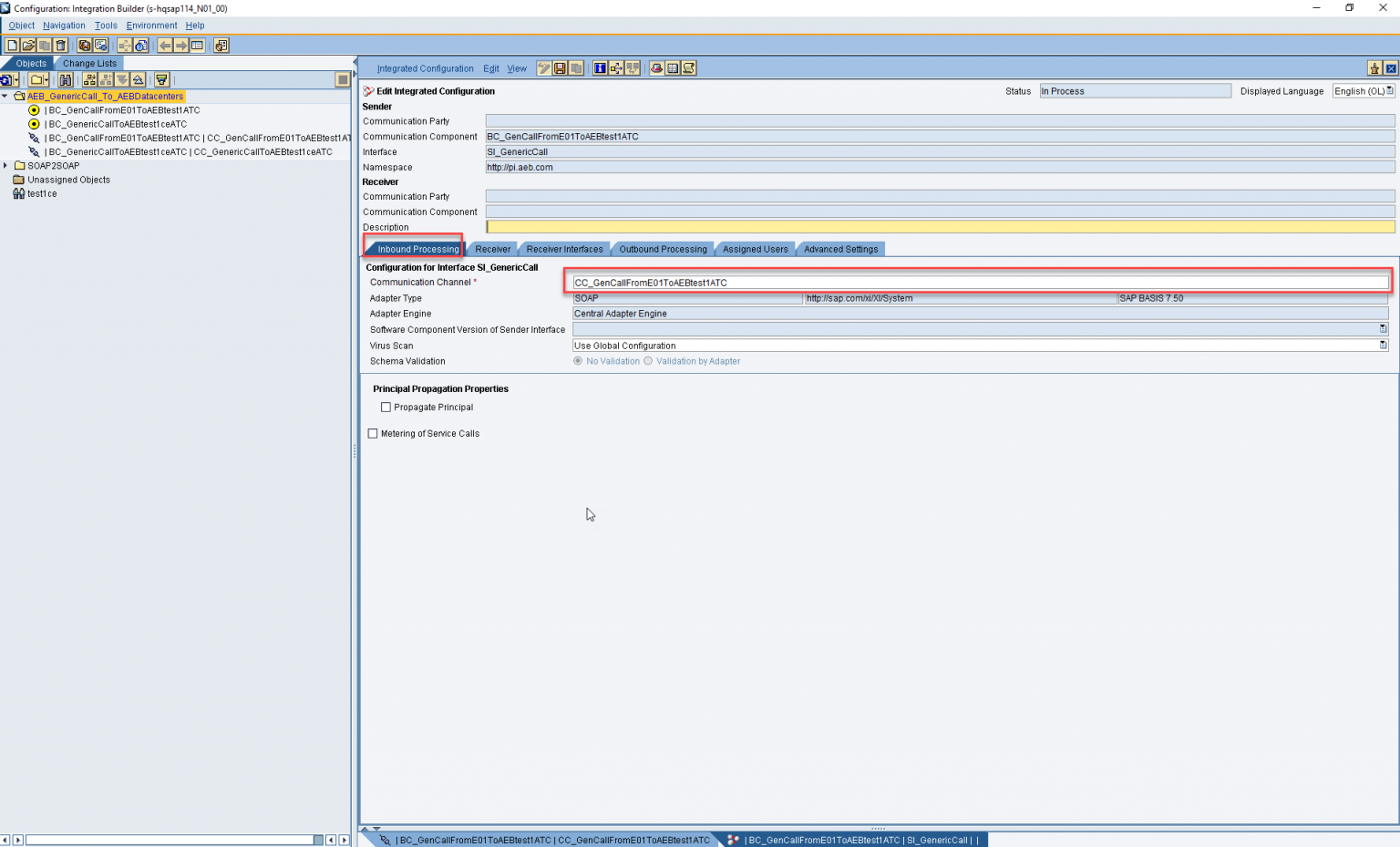
Task: Select the pencil Edit mode icon
Action: [x=543, y=68]
